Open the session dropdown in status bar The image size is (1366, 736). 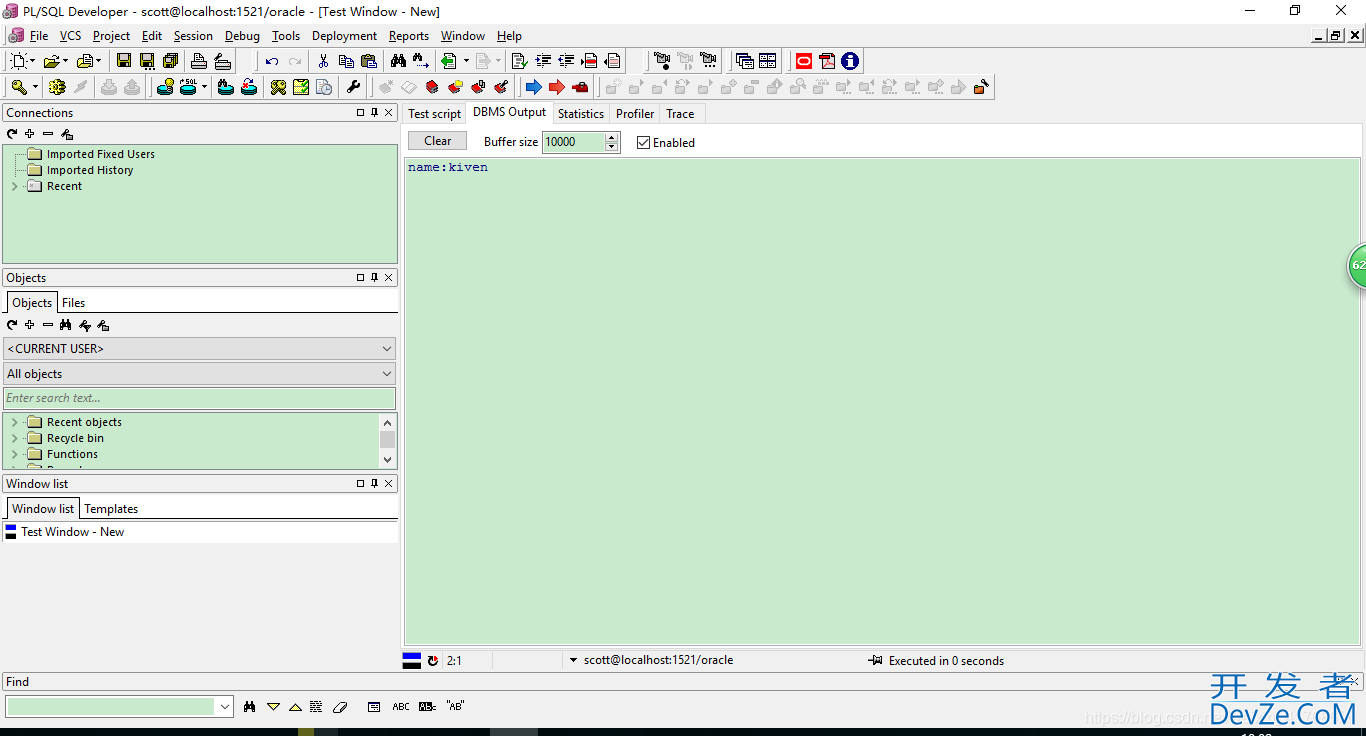point(573,661)
